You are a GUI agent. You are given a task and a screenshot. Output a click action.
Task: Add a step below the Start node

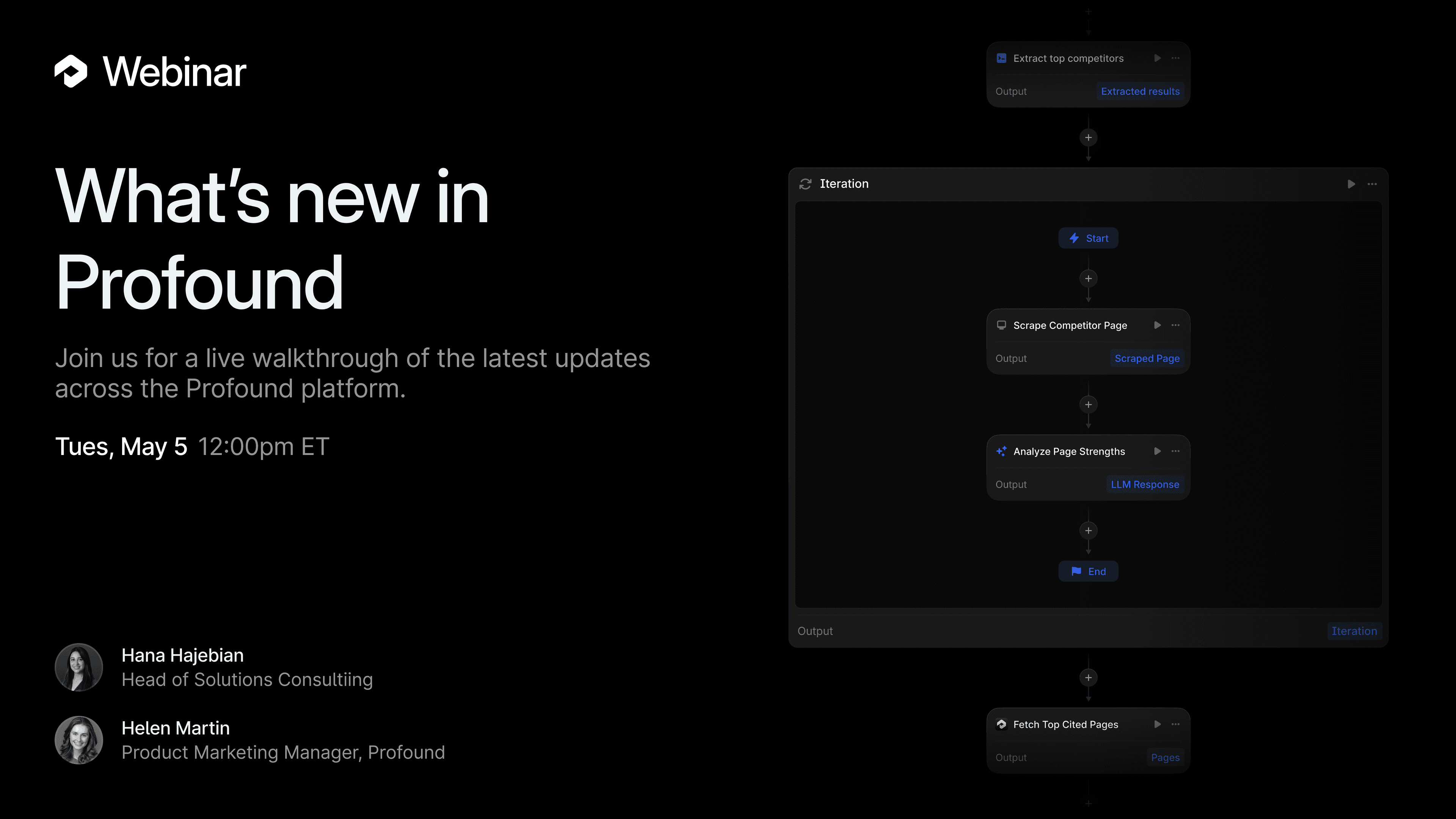pyautogui.click(x=1088, y=278)
